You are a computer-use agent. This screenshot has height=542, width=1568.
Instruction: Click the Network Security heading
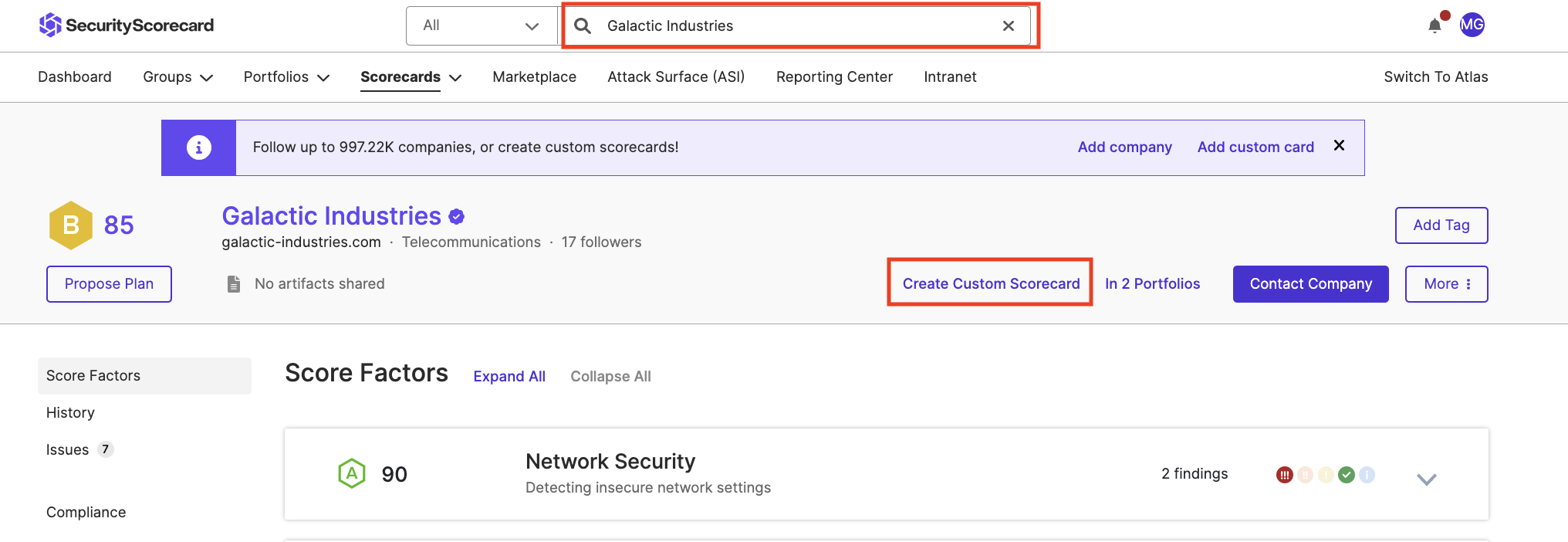(610, 461)
